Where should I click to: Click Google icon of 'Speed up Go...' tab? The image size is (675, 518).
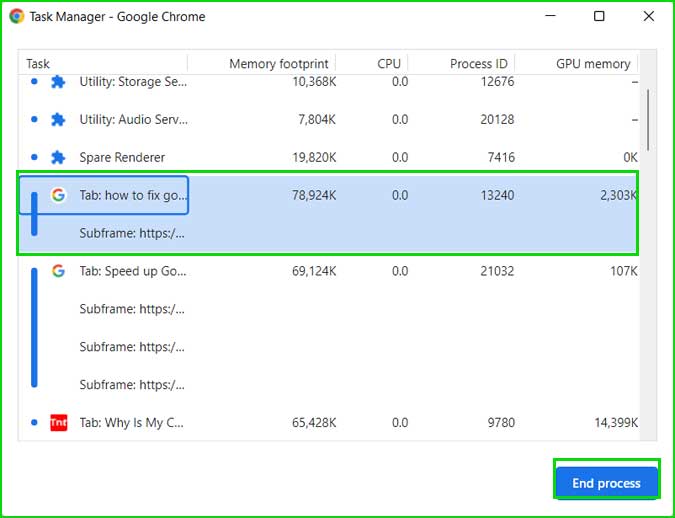pos(58,271)
